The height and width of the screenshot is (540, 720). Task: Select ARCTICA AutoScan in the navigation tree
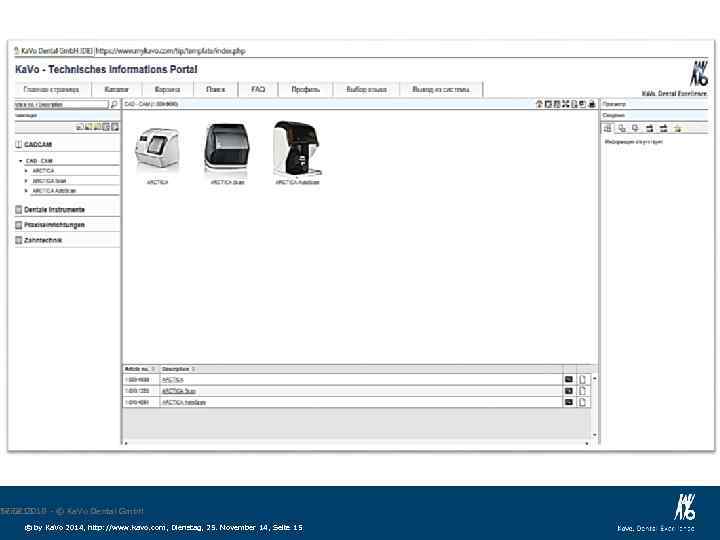tap(54, 191)
